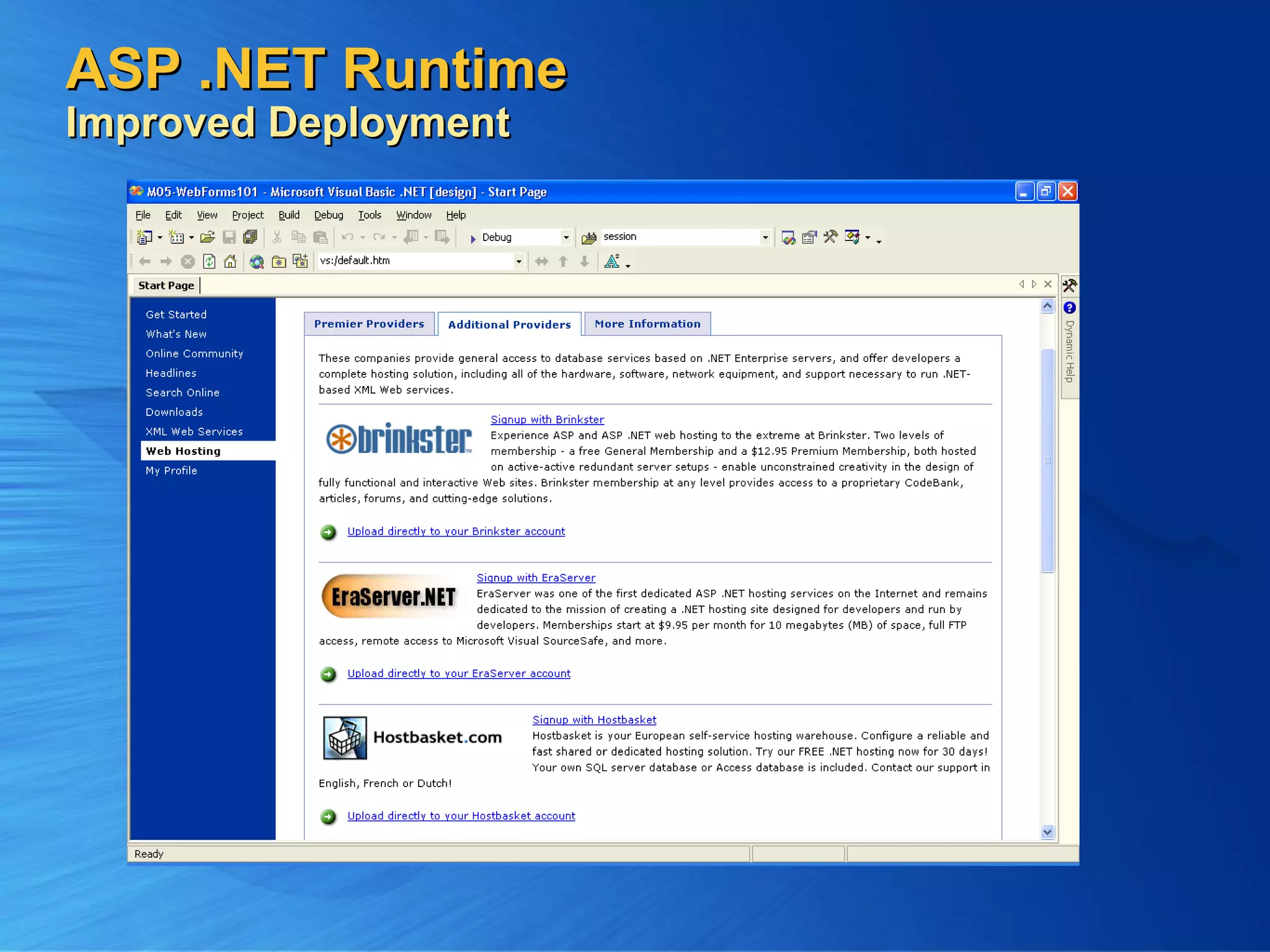Select 'My Profile' in the sidebar
The height and width of the screenshot is (952, 1270).
tap(171, 470)
